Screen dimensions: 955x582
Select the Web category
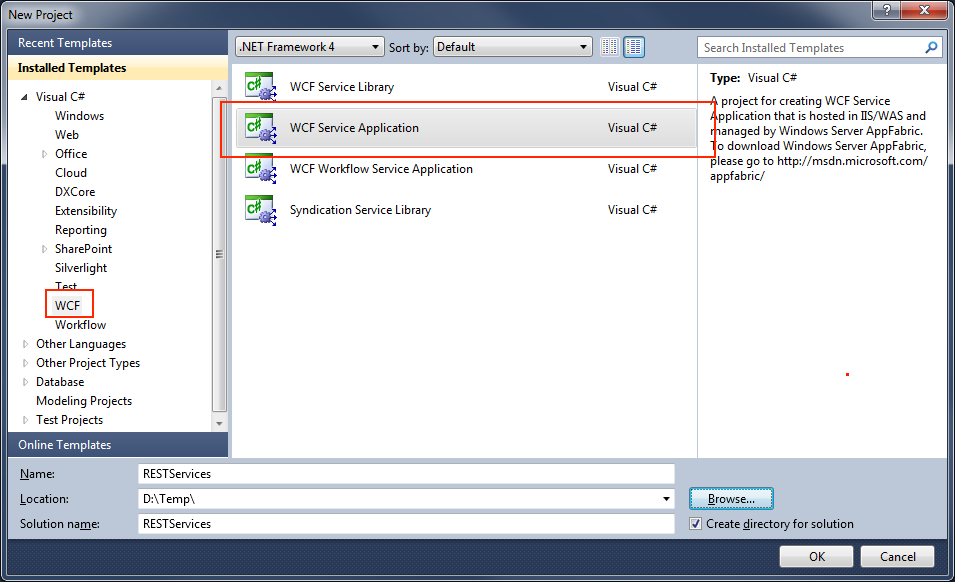point(66,135)
